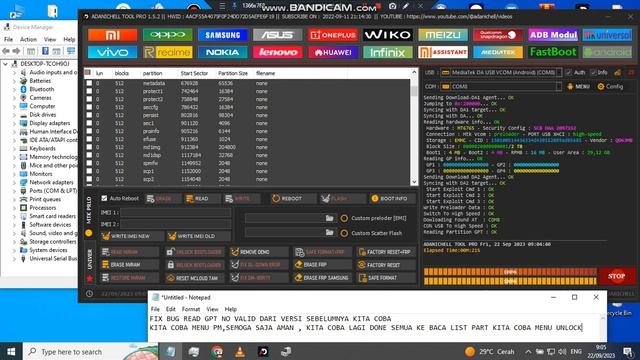Open the Nokia brand tile
Screen dimensions: 640x360
click(x=222, y=52)
